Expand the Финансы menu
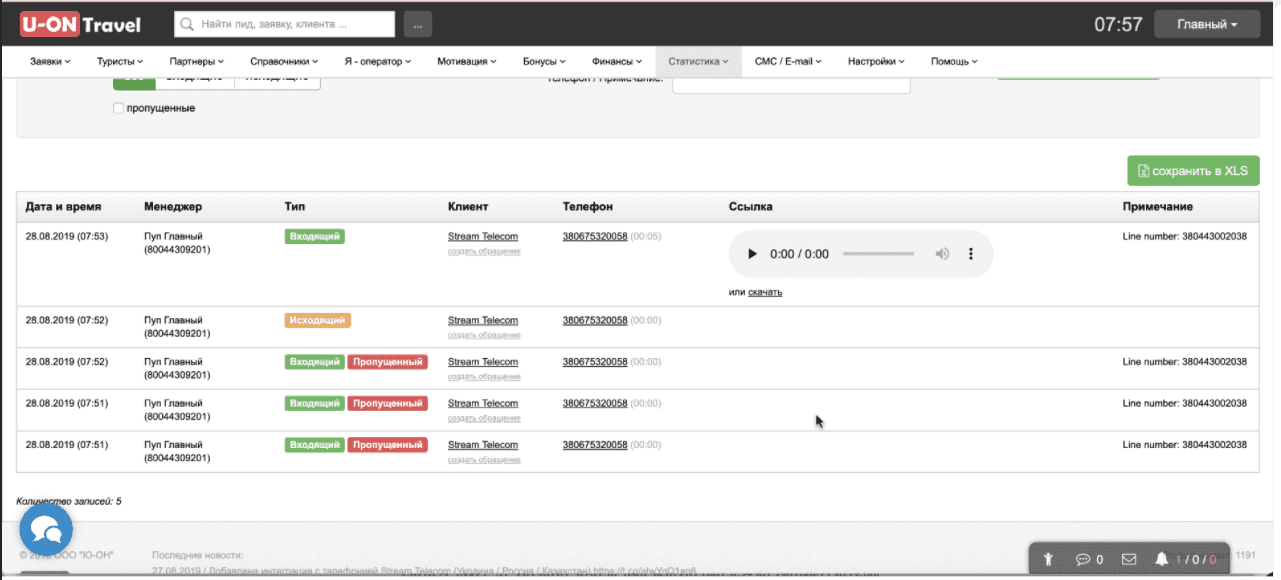This screenshot has height=580, width=1281. click(x=617, y=61)
